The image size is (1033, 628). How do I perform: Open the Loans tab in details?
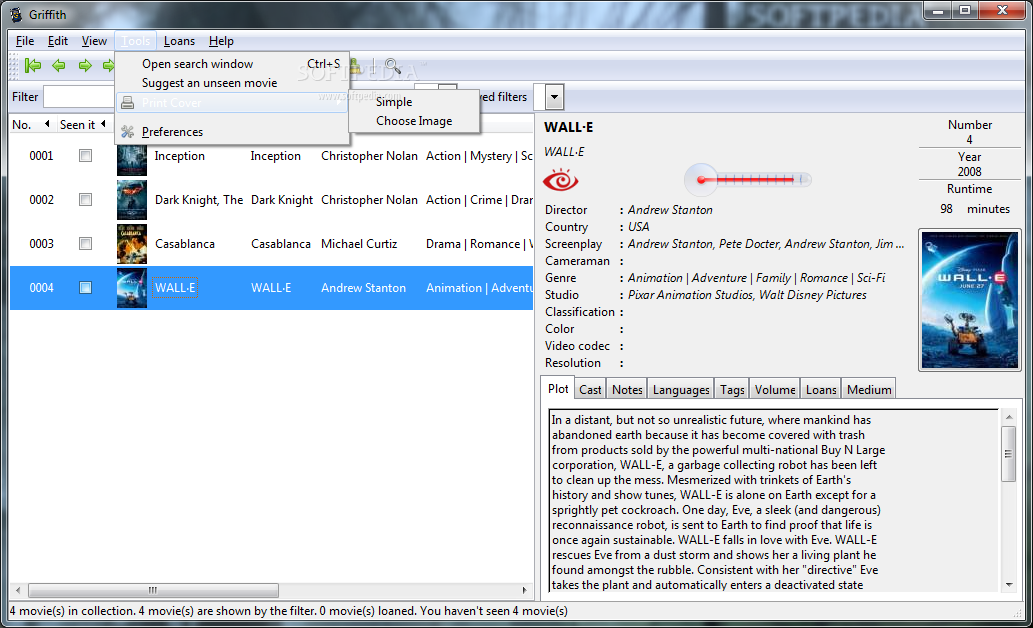click(x=821, y=389)
